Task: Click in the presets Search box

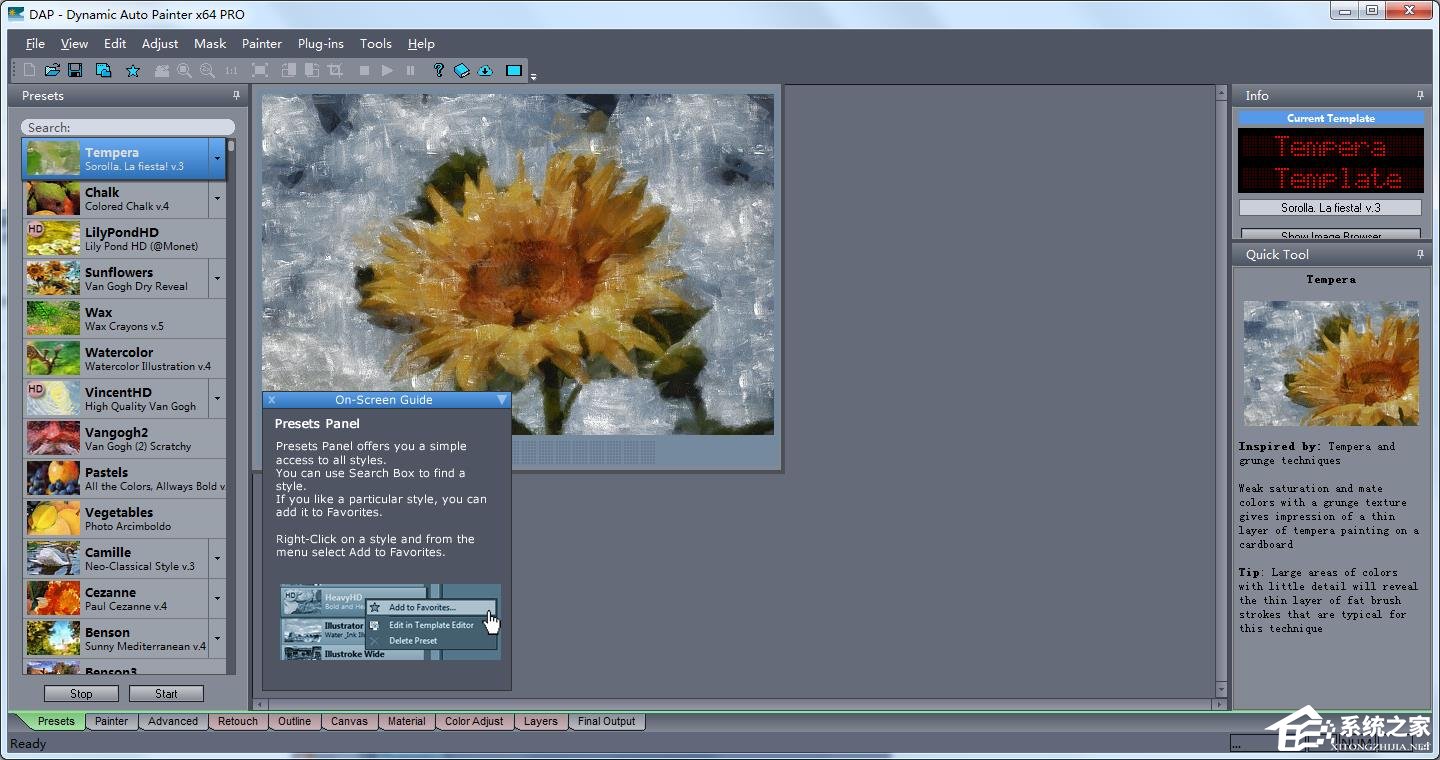Action: pos(128,127)
